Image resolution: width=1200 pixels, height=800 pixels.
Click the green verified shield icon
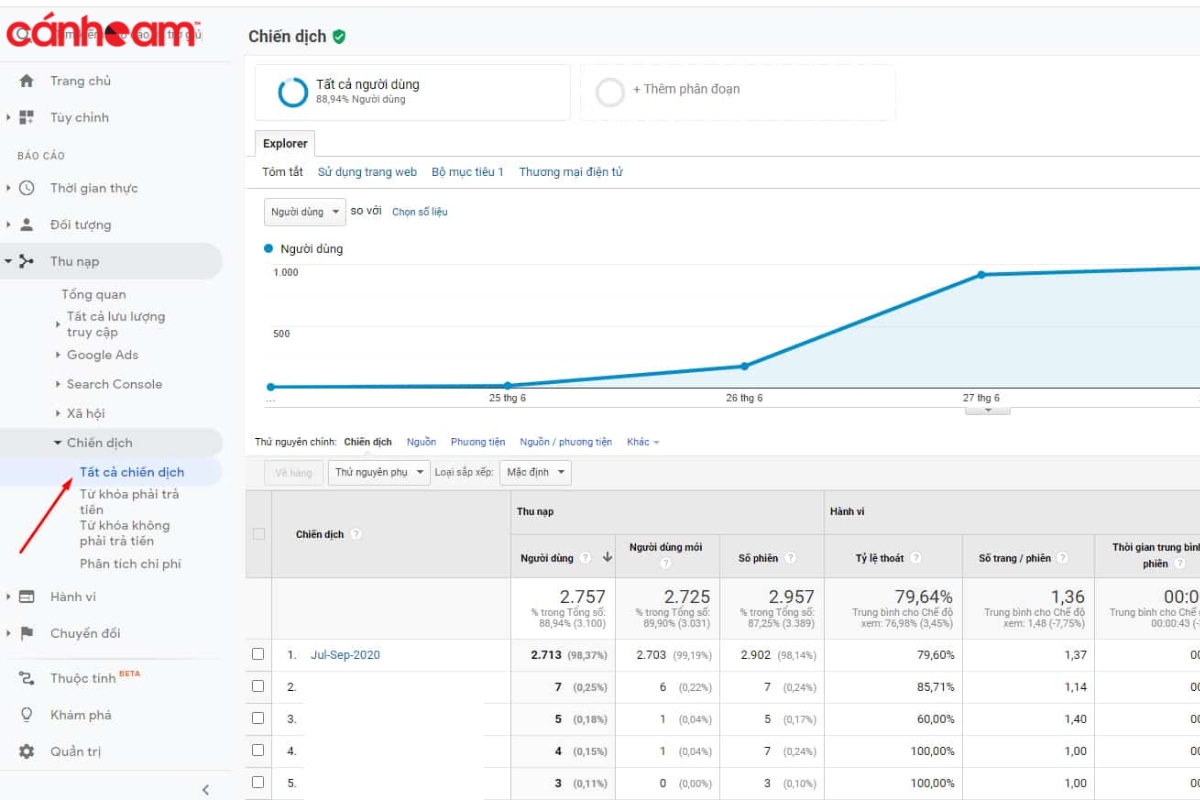[x=339, y=36]
